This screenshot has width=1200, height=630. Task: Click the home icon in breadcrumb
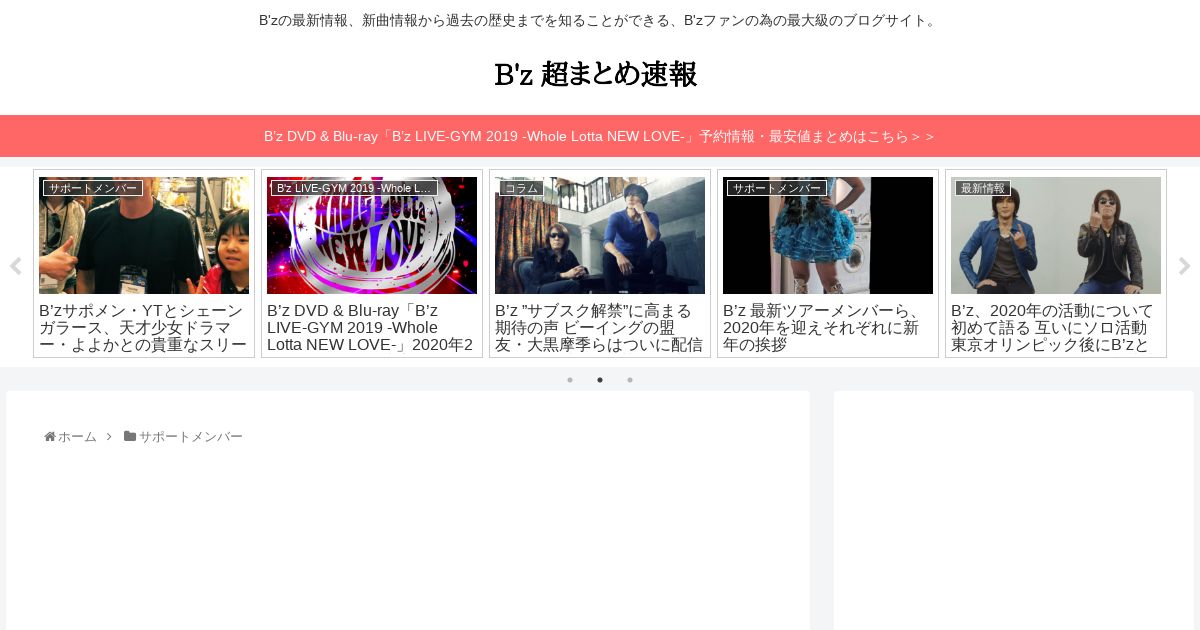pyautogui.click(x=50, y=437)
